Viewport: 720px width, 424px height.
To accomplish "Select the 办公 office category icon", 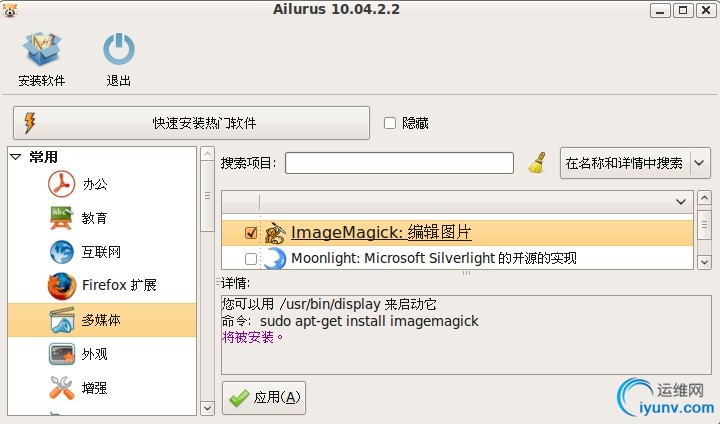I will click(x=63, y=184).
